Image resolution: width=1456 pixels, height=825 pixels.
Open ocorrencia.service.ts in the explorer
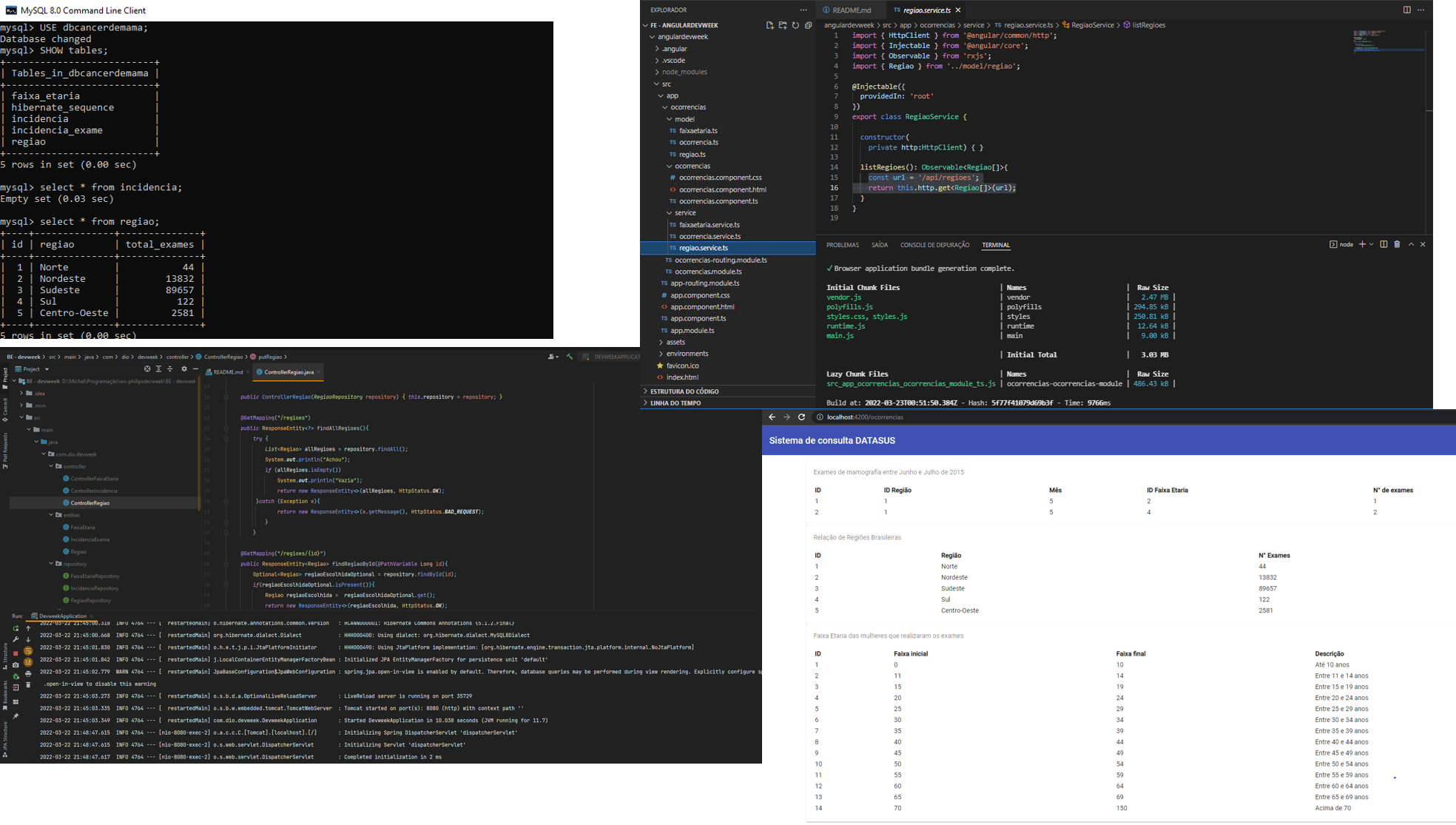pos(710,236)
